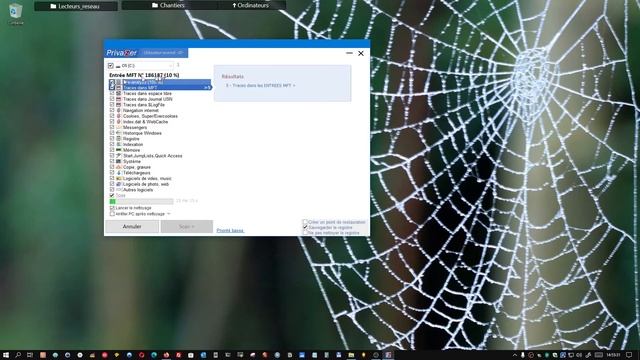Uncheck Sauvegarder le registre
The width and height of the screenshot is (640, 360).
pyautogui.click(x=305, y=227)
